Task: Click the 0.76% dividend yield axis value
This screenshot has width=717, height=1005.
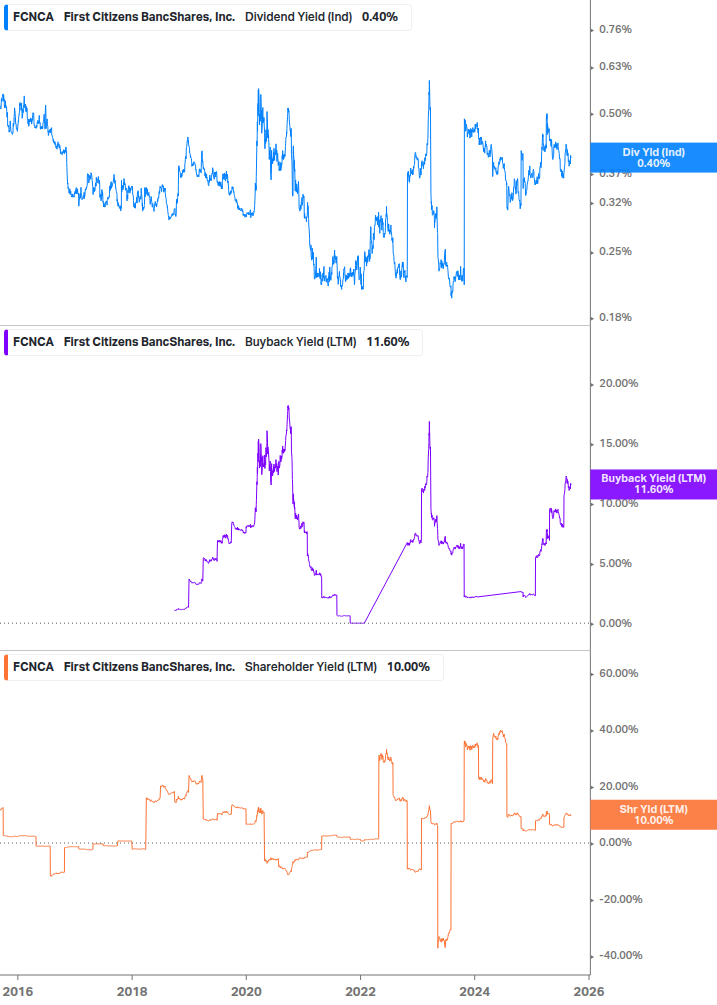Action: click(615, 29)
